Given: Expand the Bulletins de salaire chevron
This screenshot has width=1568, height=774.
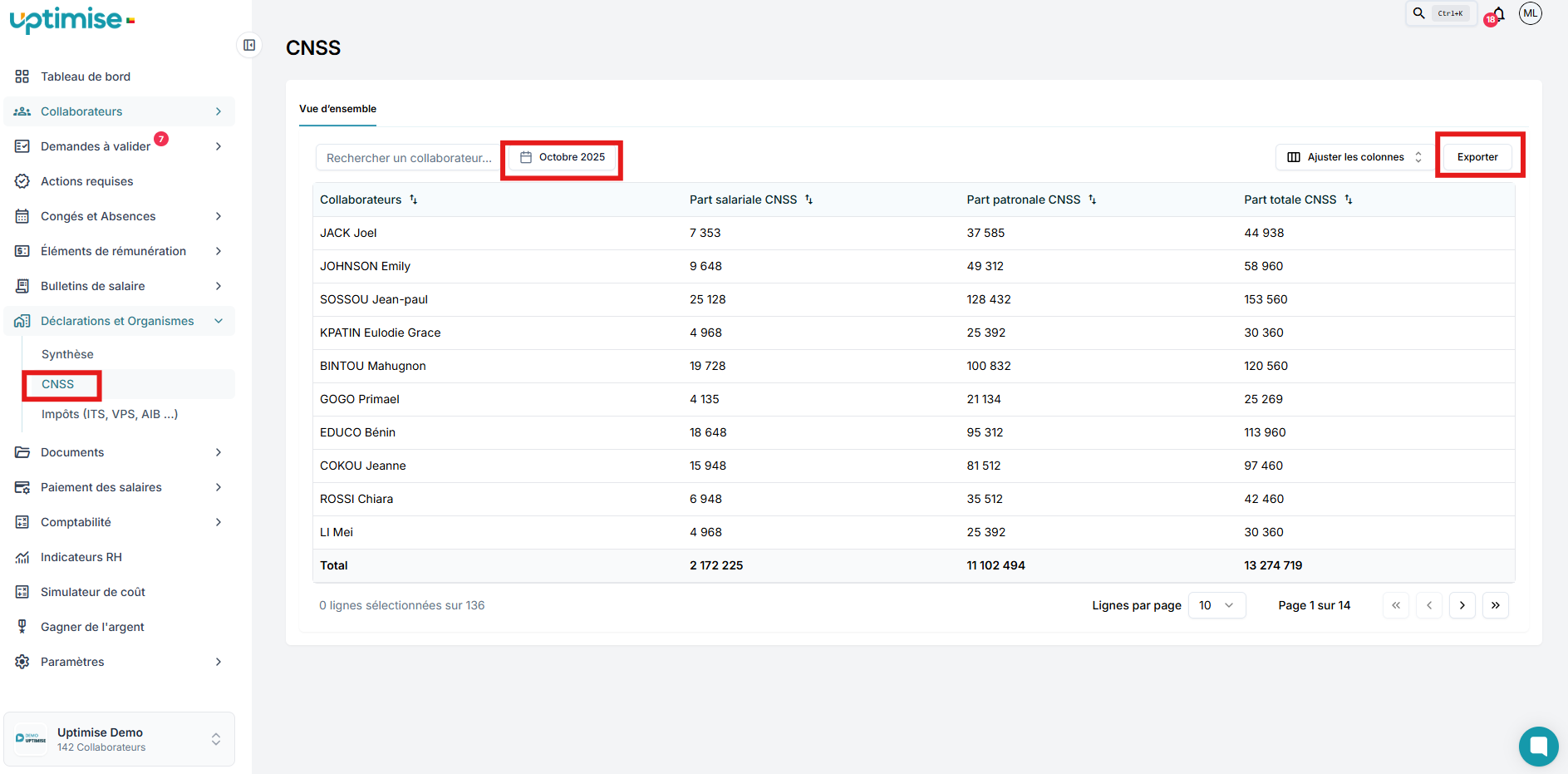Looking at the screenshot, I should click(219, 286).
